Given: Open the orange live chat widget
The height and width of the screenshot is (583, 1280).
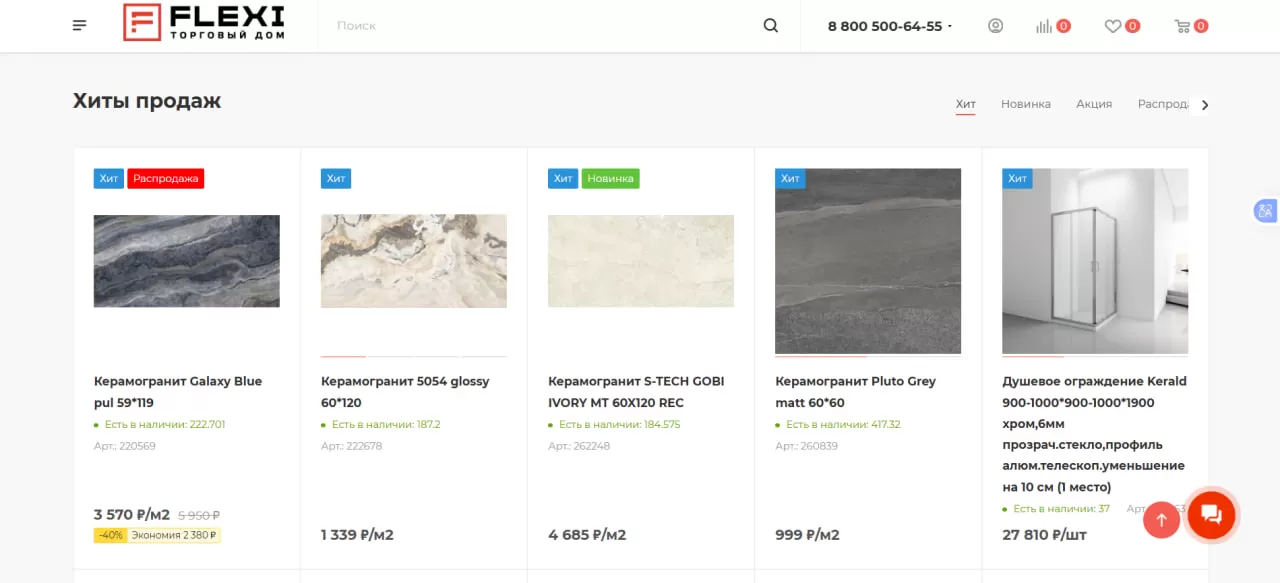Looking at the screenshot, I should [x=1211, y=515].
